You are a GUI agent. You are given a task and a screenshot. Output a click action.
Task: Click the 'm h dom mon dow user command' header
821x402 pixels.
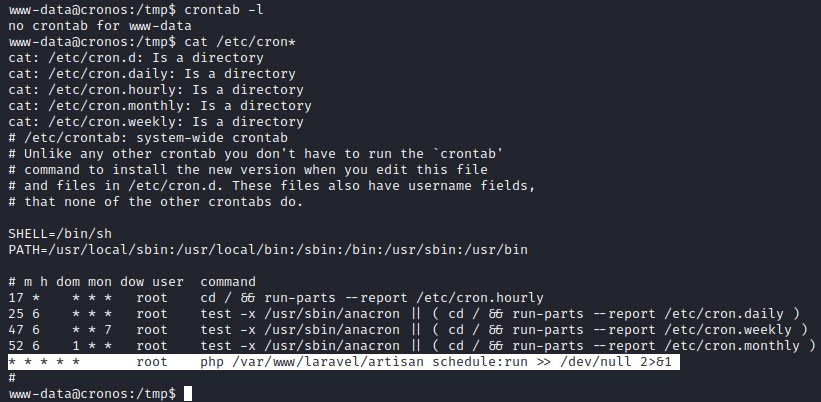click(x=131, y=281)
